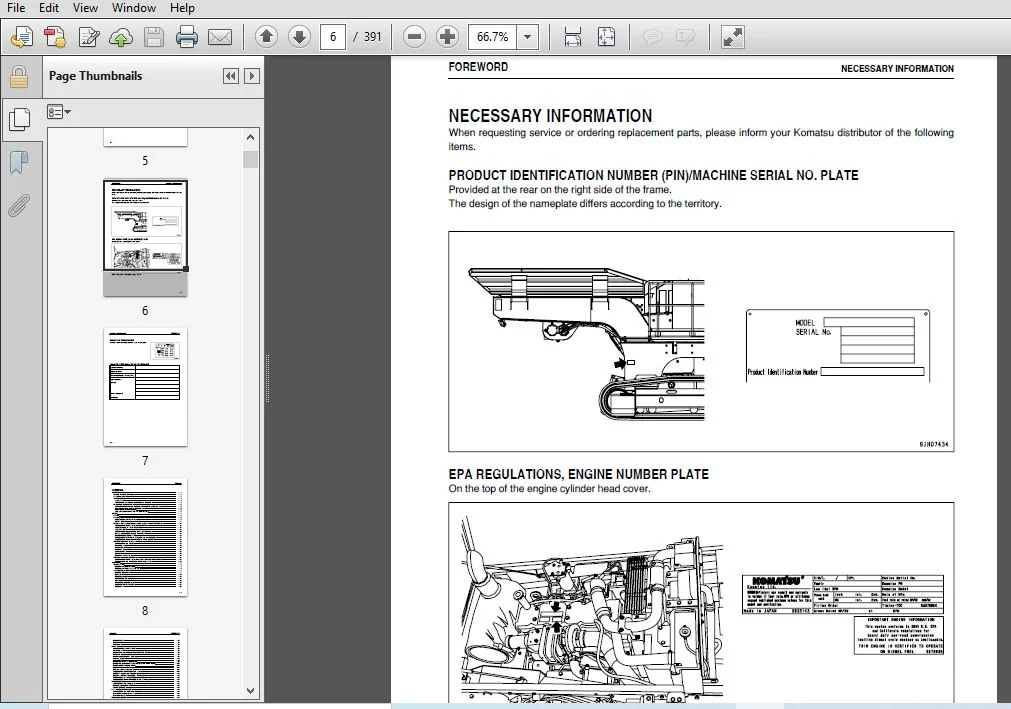Click the EPA REGULATIONS, ENGINE NUMBER PLATE heading

coord(578,474)
